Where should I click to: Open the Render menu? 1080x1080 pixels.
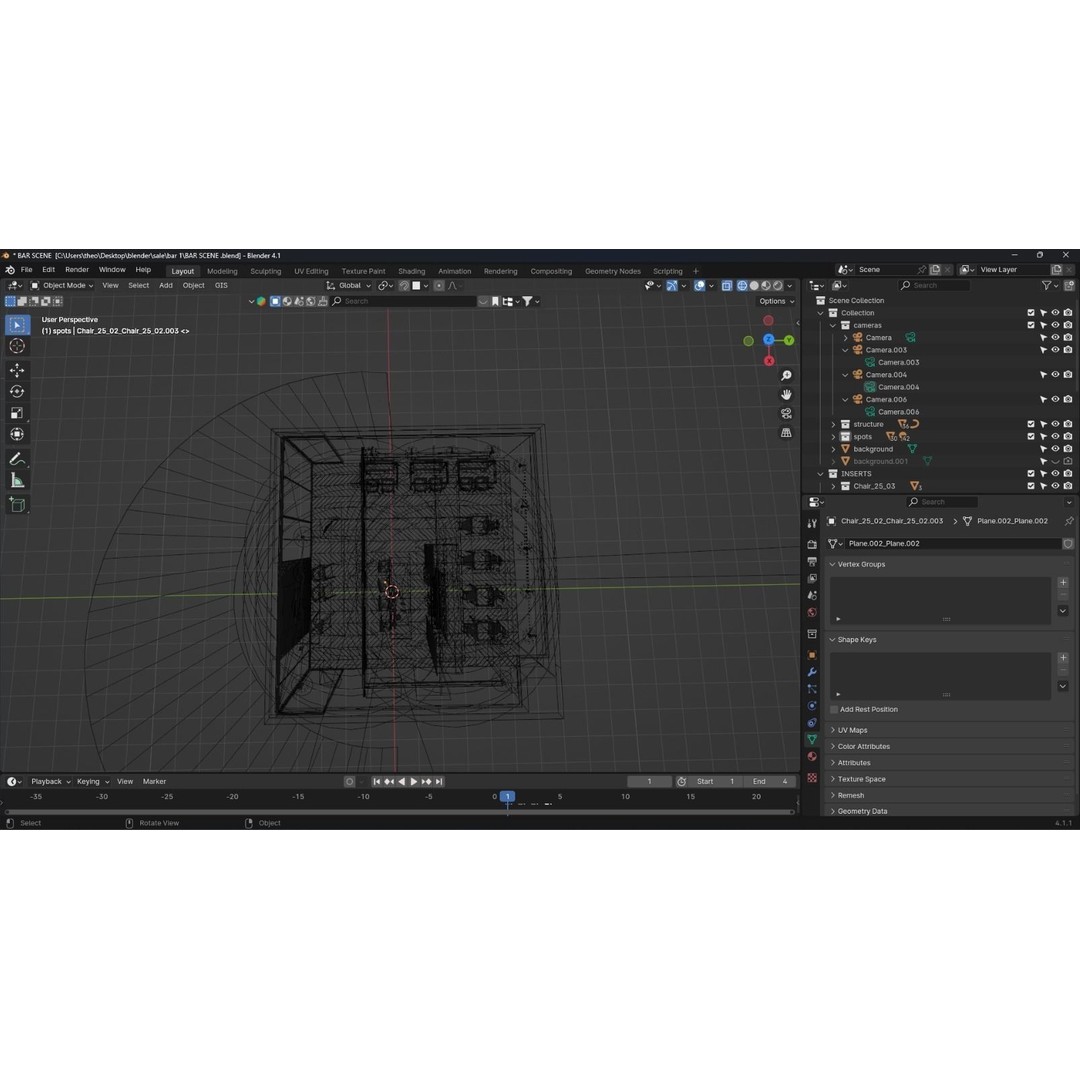[76, 269]
